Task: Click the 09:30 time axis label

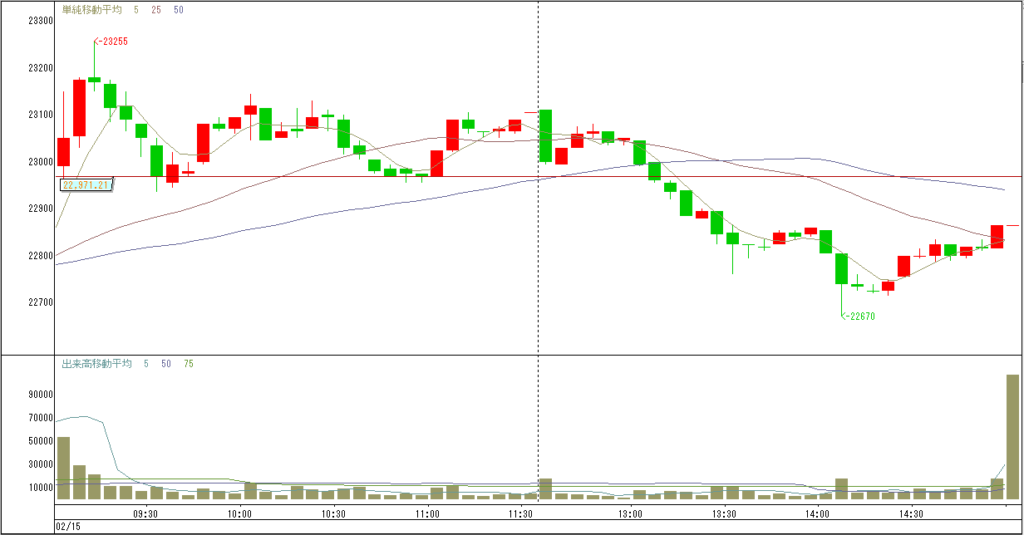Action: [146, 514]
